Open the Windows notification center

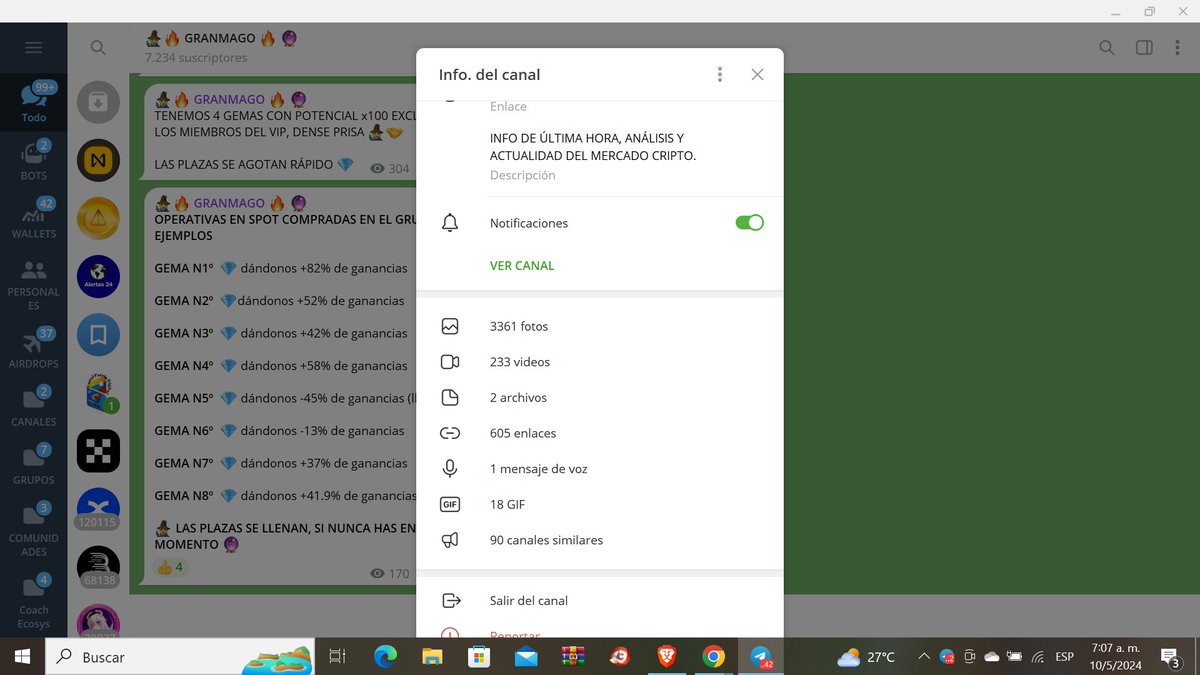pos(1171,657)
